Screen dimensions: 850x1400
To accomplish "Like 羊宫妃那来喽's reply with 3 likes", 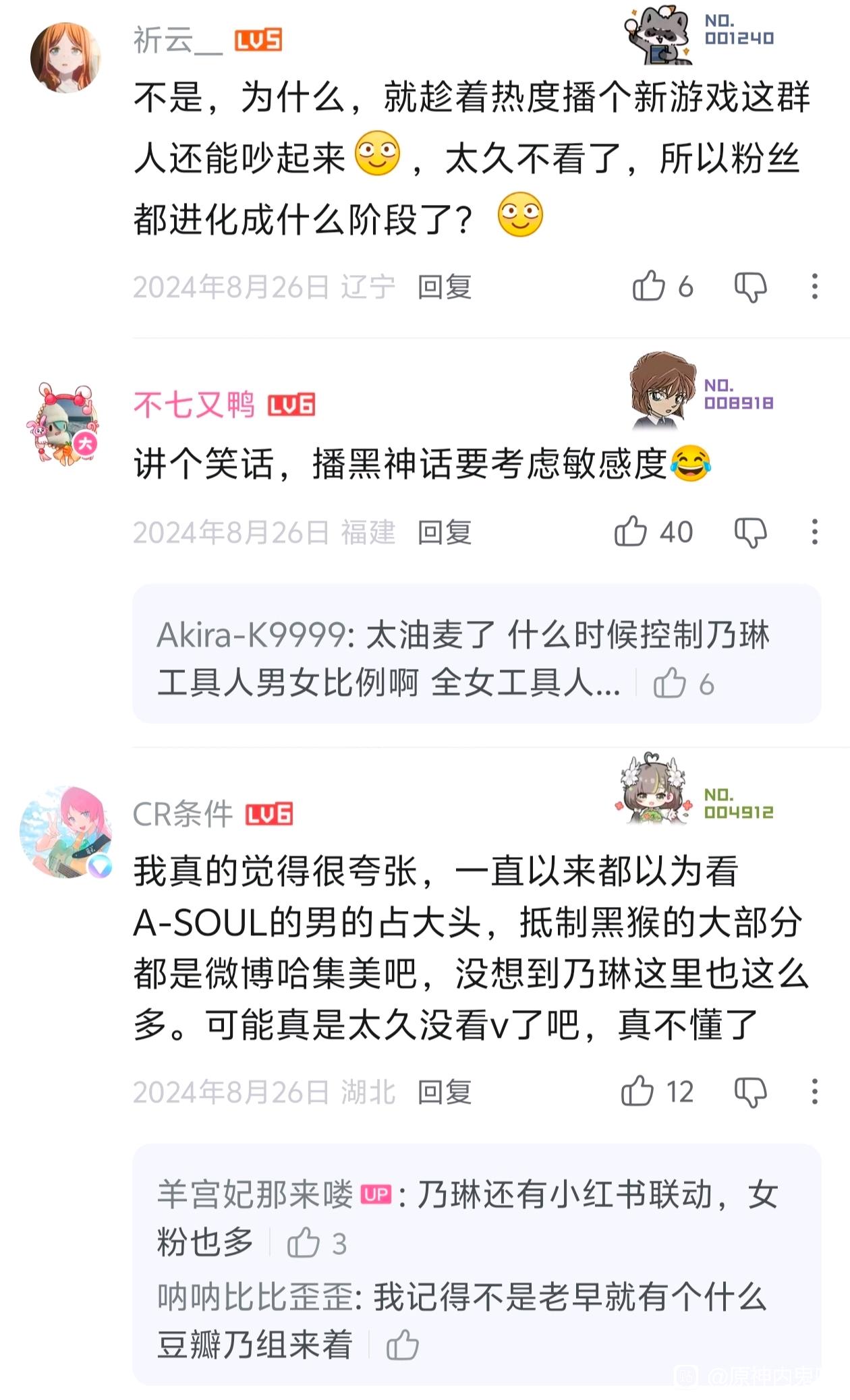I will [304, 1242].
